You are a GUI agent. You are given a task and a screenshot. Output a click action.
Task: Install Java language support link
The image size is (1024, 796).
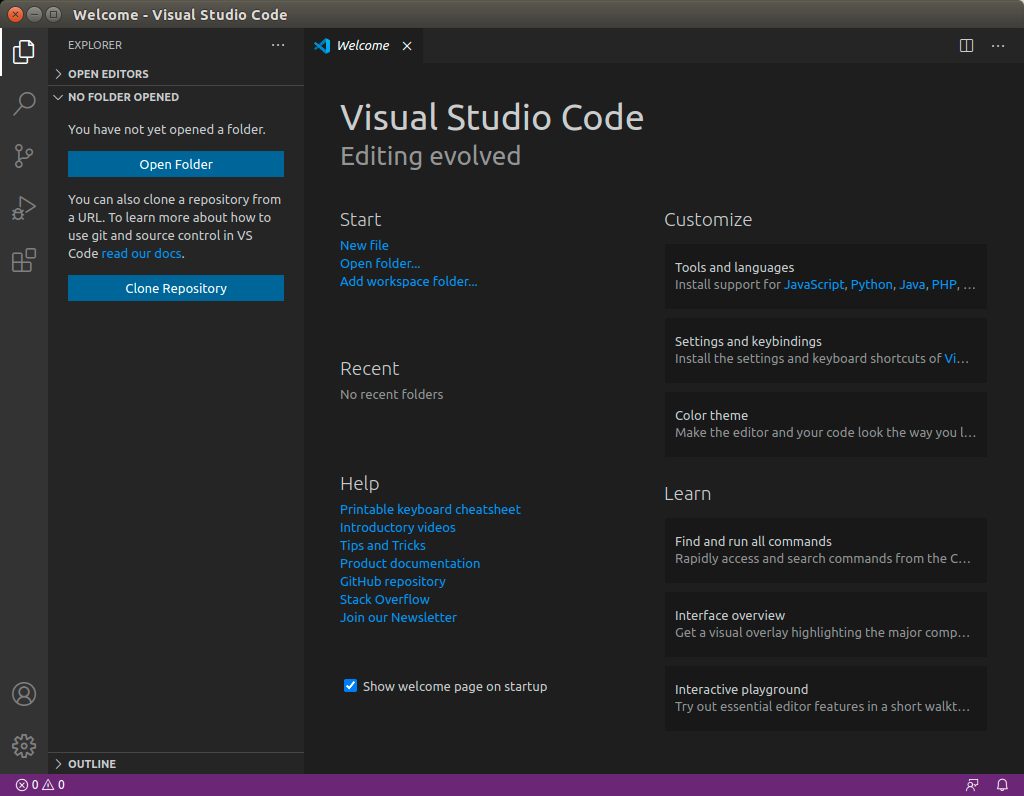[912, 285]
